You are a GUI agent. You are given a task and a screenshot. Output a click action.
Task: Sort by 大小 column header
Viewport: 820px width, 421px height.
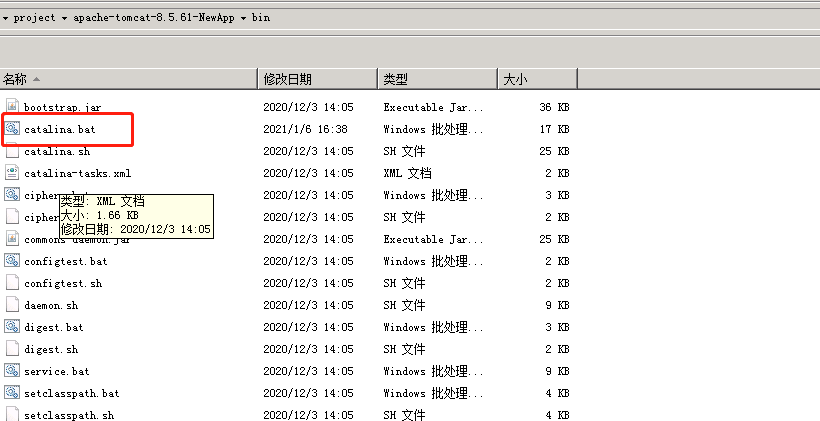tap(538, 79)
